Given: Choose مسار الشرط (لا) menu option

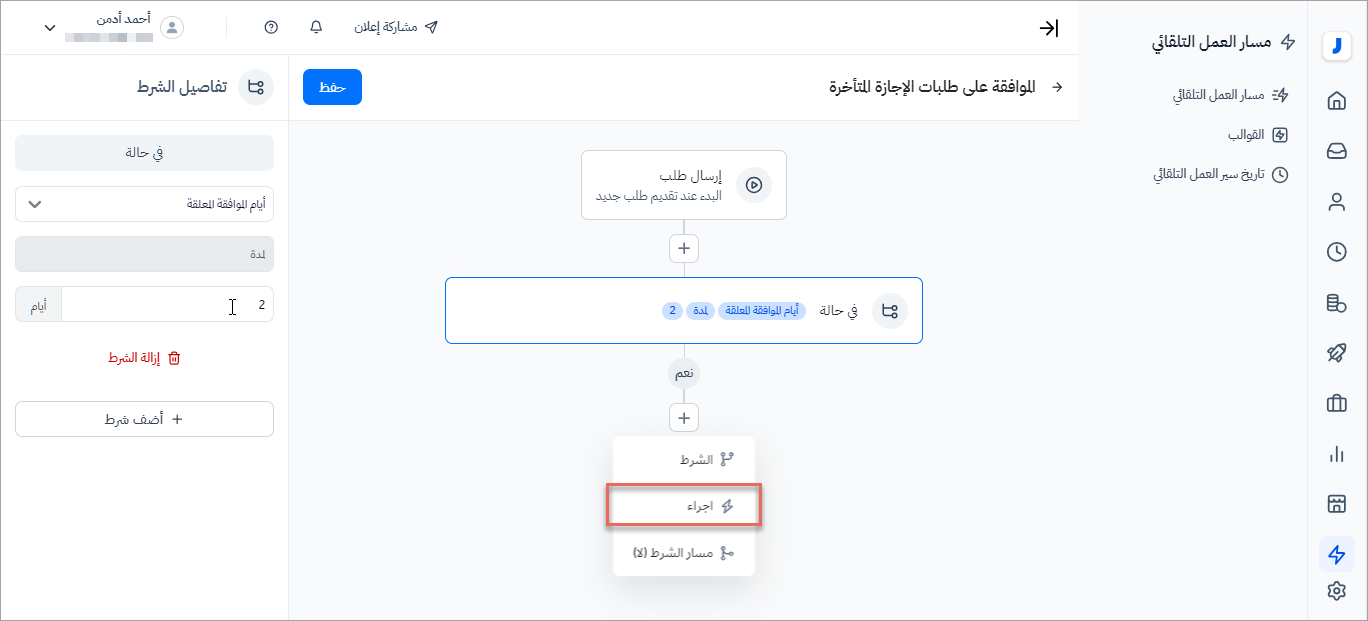Looking at the screenshot, I should [684, 553].
